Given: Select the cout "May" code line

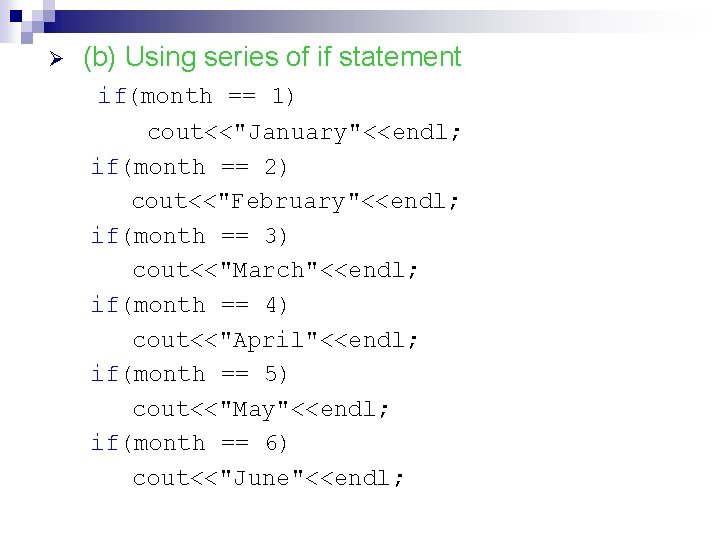Looking at the screenshot, I should point(262,409).
